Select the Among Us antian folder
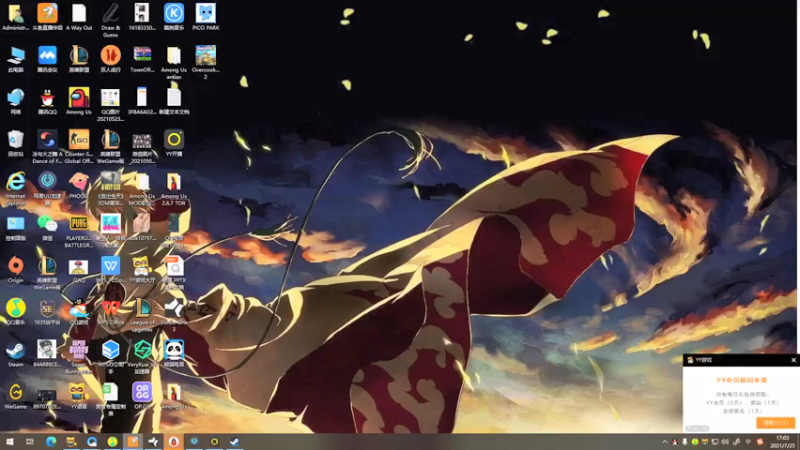 (174, 62)
